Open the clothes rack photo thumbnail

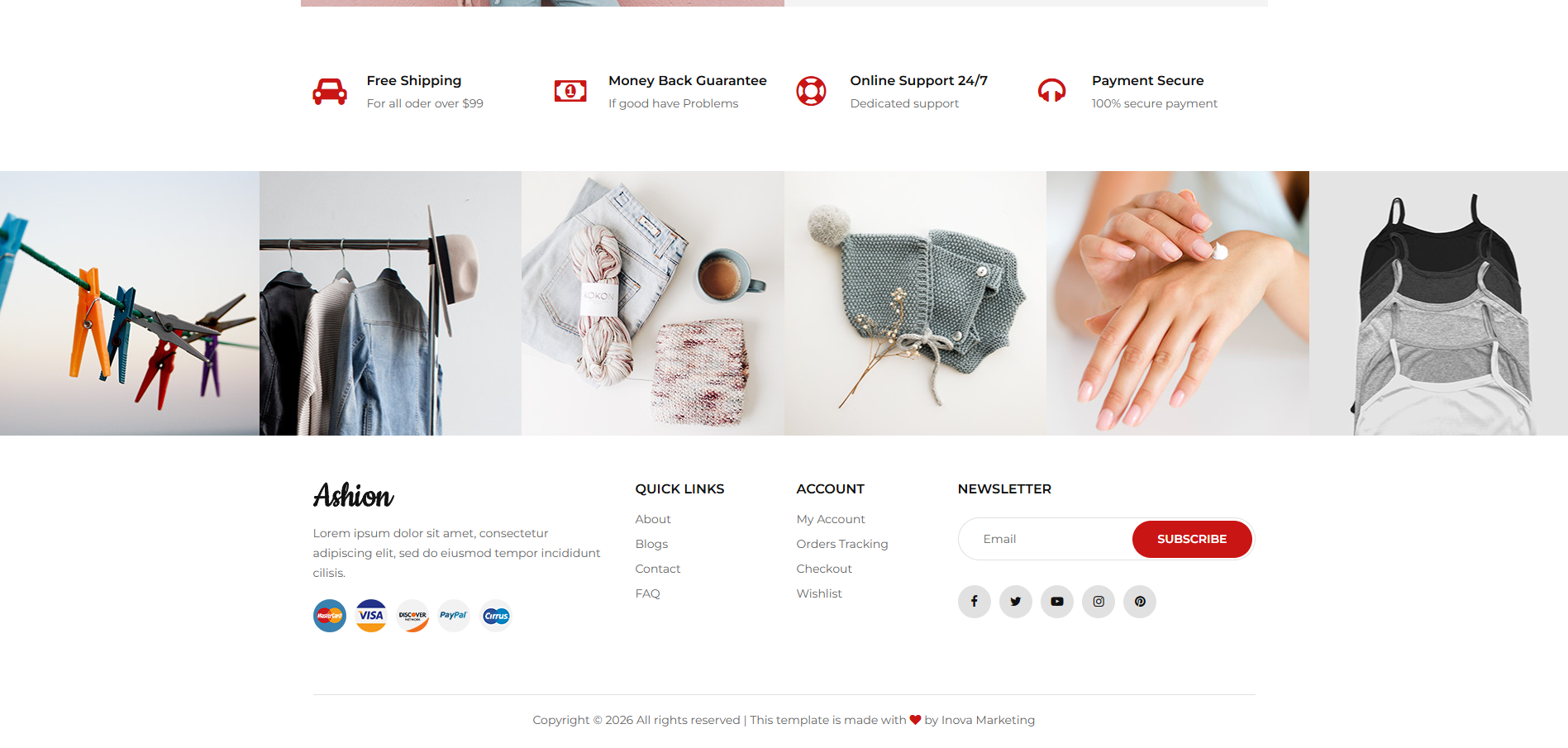(390, 303)
